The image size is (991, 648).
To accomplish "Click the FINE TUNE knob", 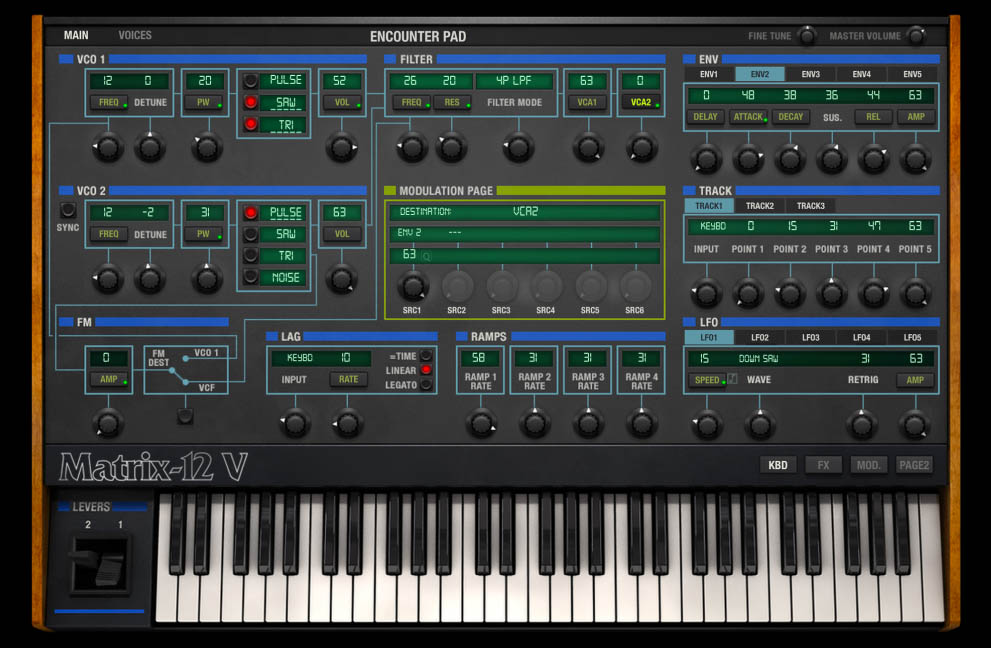I will pyautogui.click(x=806, y=35).
